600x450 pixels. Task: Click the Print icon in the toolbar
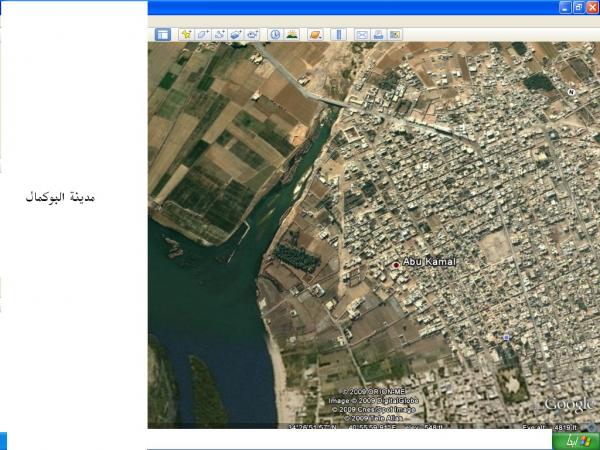[x=379, y=34]
